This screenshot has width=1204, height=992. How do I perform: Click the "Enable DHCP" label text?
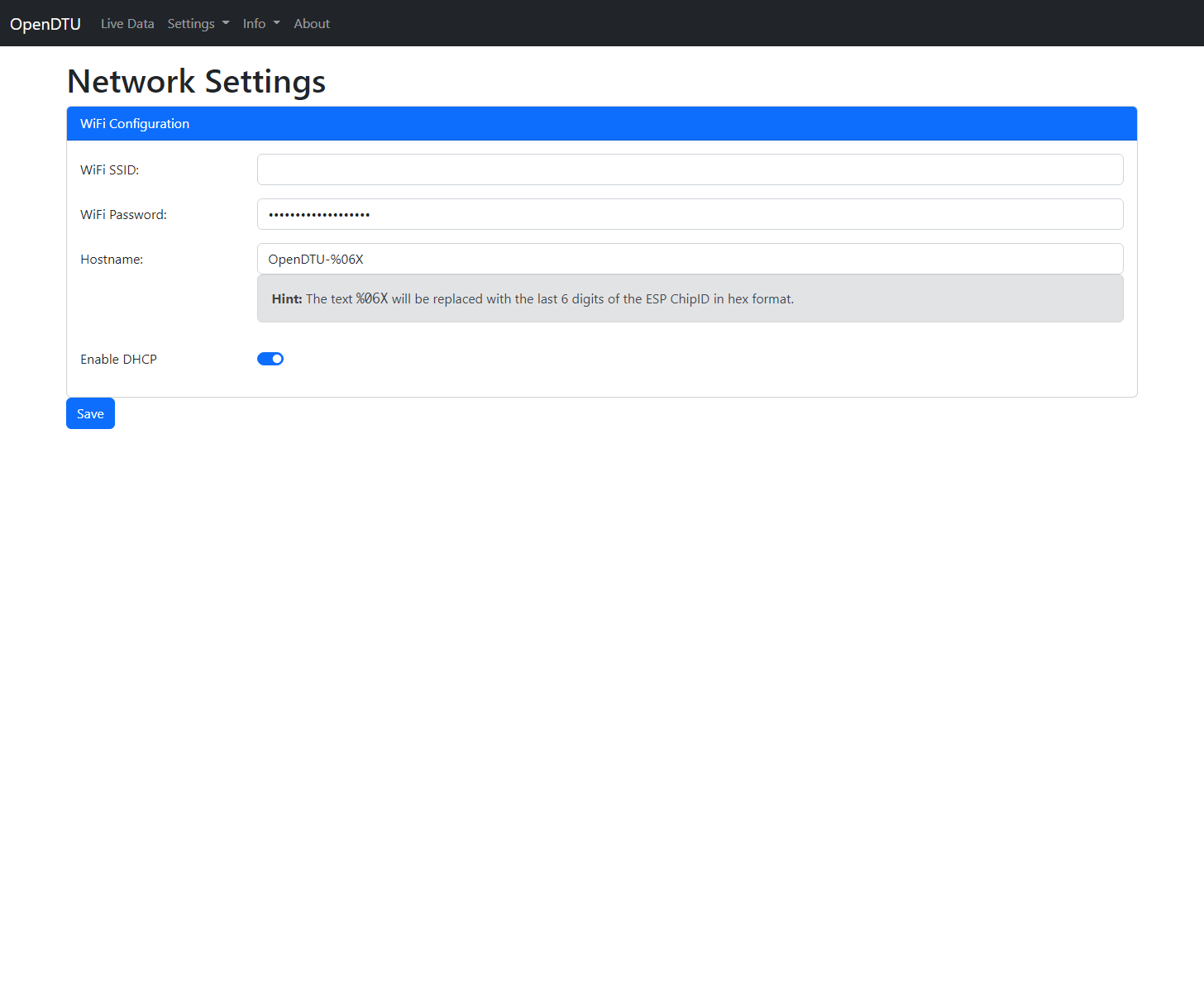tap(118, 360)
